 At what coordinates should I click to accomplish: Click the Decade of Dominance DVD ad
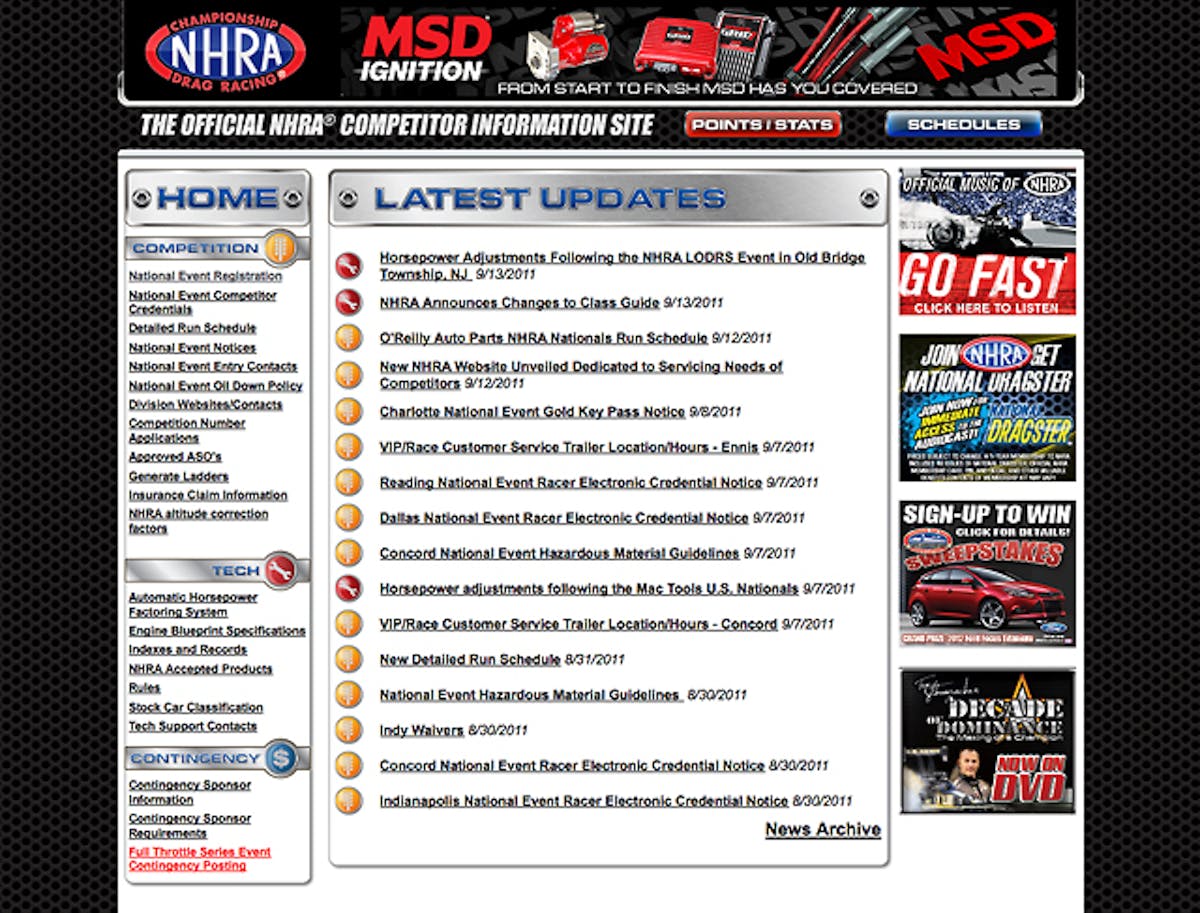987,740
